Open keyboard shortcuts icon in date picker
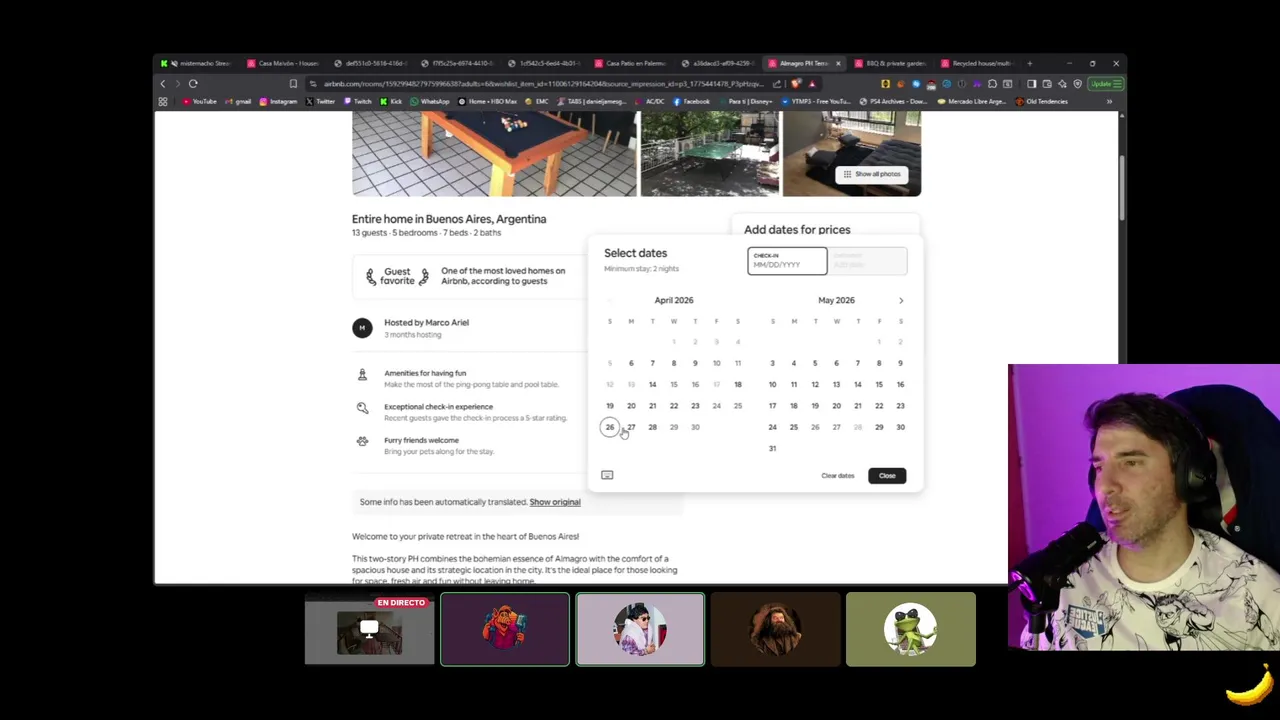Viewport: 1280px width, 720px height. 607,475
